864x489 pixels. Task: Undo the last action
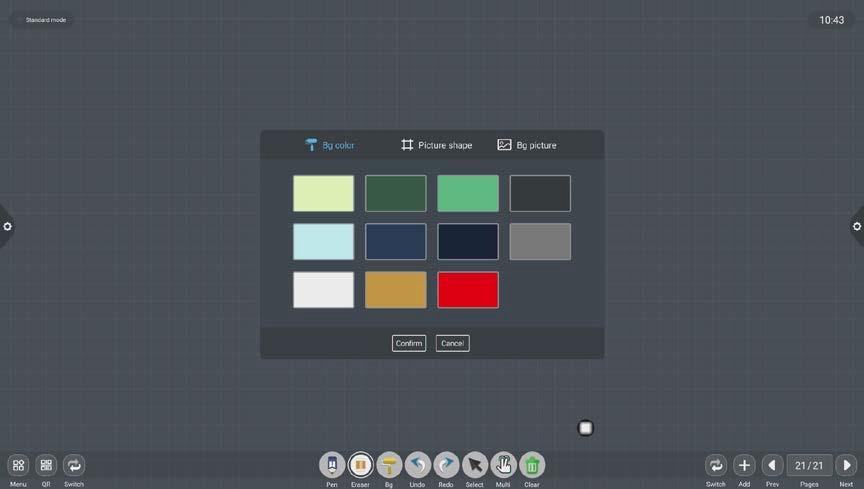417,465
